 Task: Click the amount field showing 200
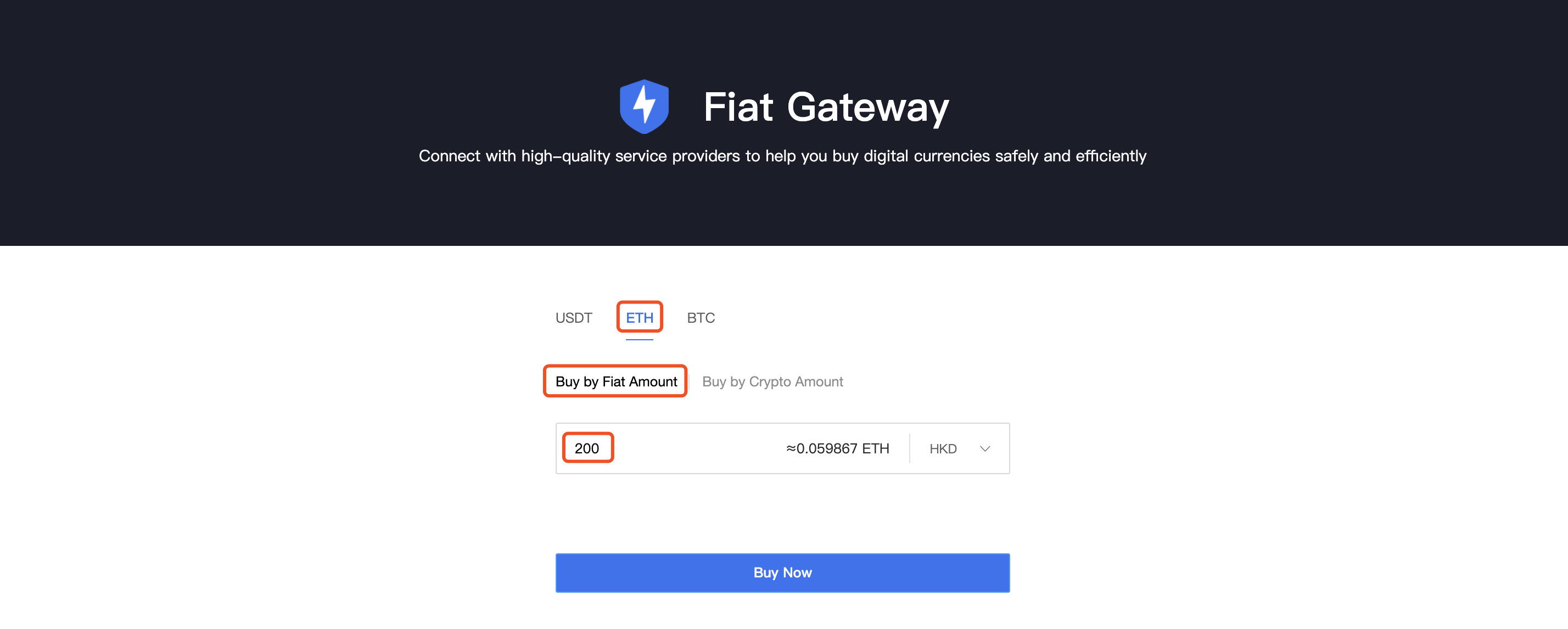587,448
